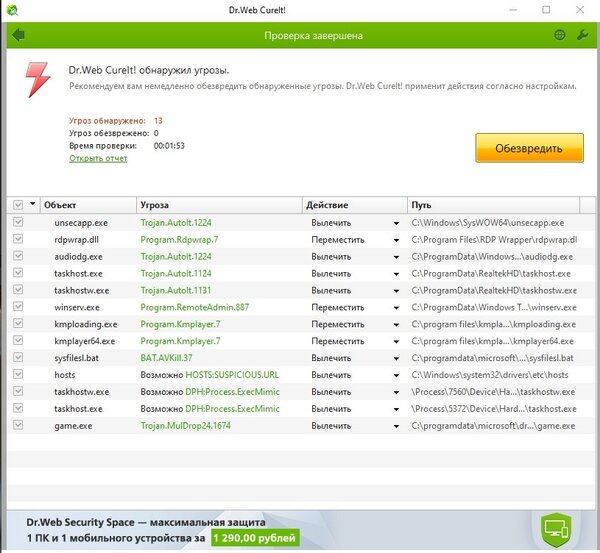Click the green back arrow icon
This screenshot has height=553, width=600.
coord(18,35)
